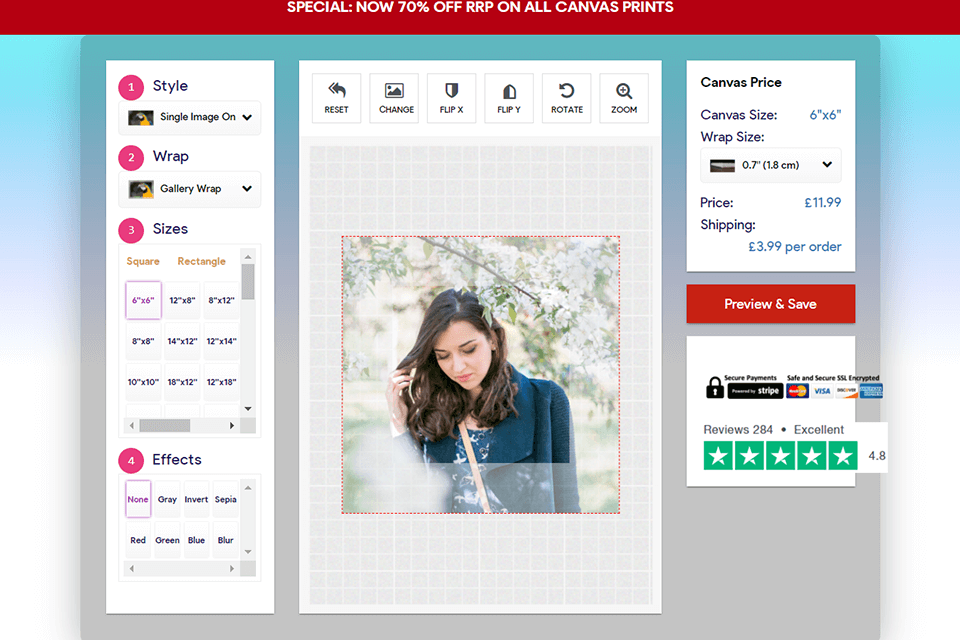Flip the image vertically with Flip Y
This screenshot has height=640, width=960.
[509, 98]
